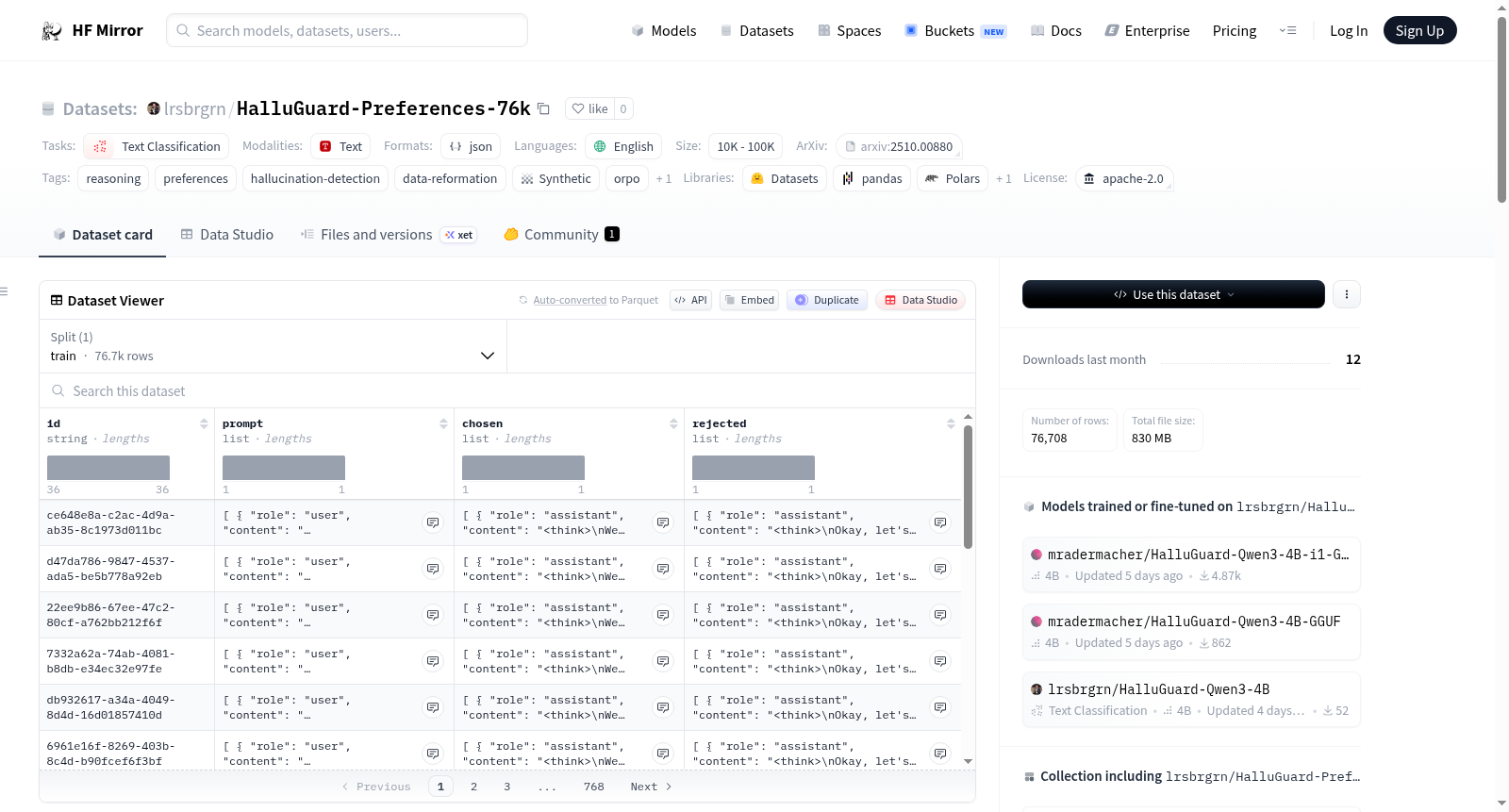This screenshot has width=1509, height=812.
Task: Sort the chosen column
Action: (x=673, y=424)
